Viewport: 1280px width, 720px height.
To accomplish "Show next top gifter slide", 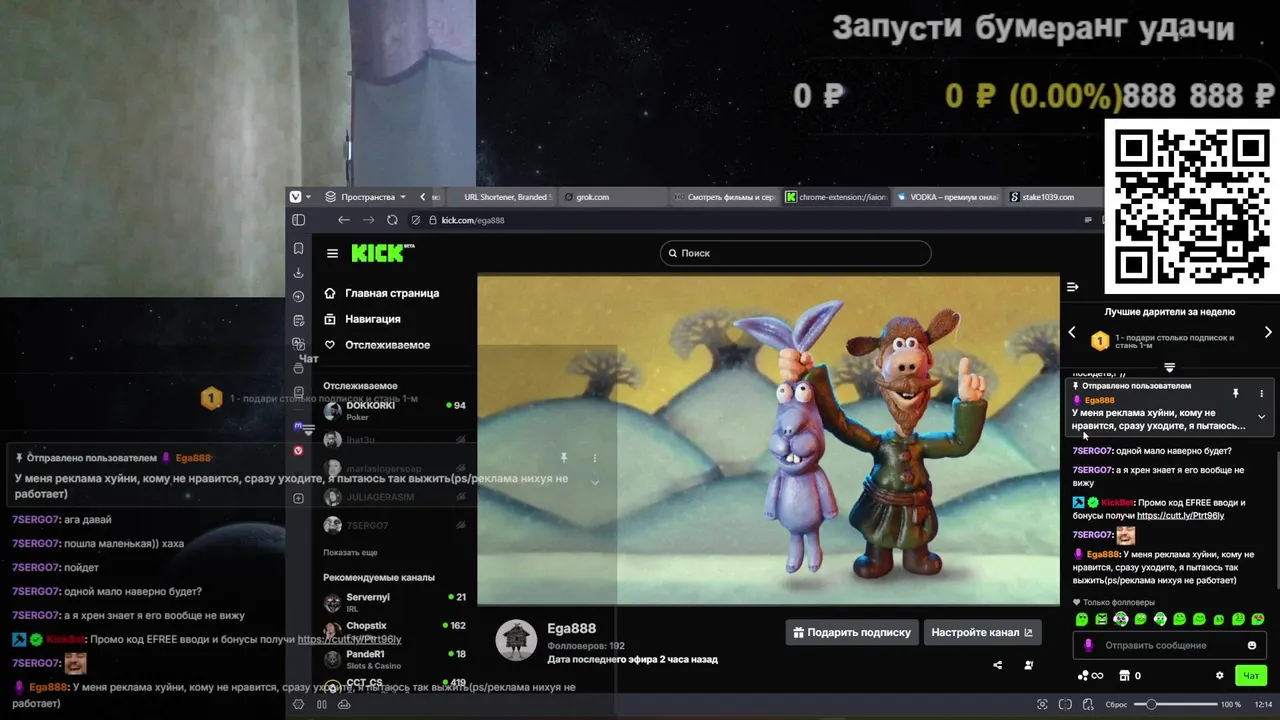I will [1268, 332].
